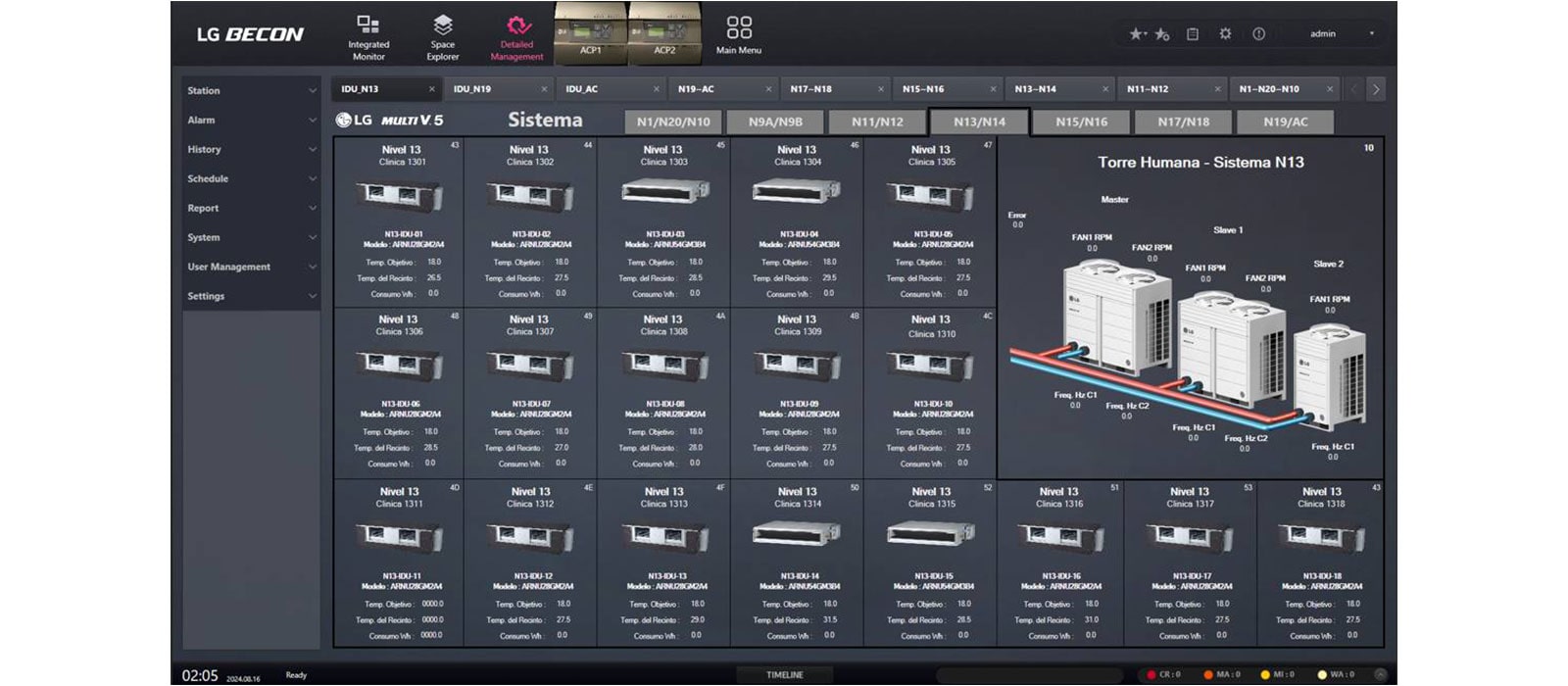The width and height of the screenshot is (1568, 686).
Task: Expand the User Management sidebar section
Action: coord(251,267)
